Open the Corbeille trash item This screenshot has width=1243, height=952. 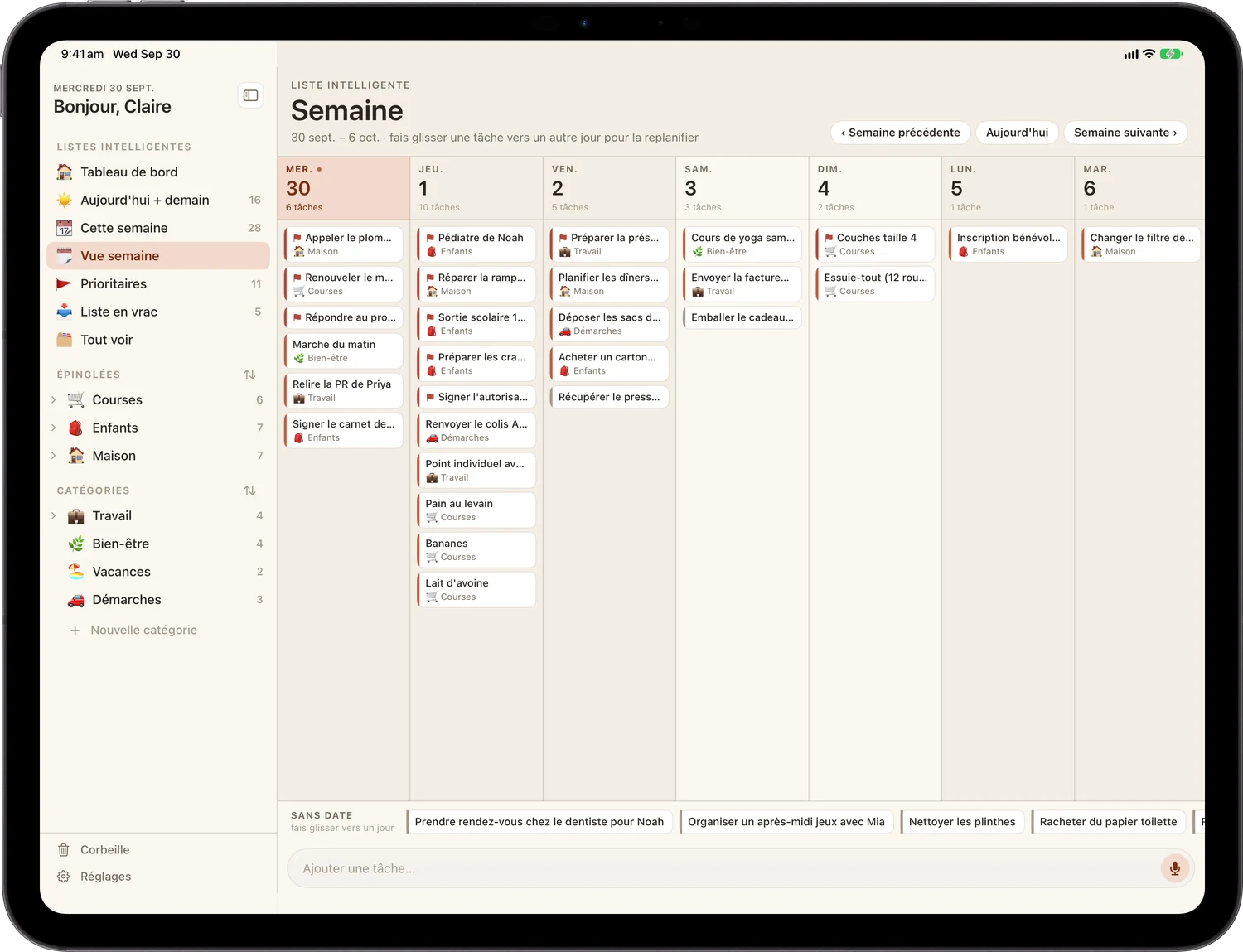[x=158, y=850]
